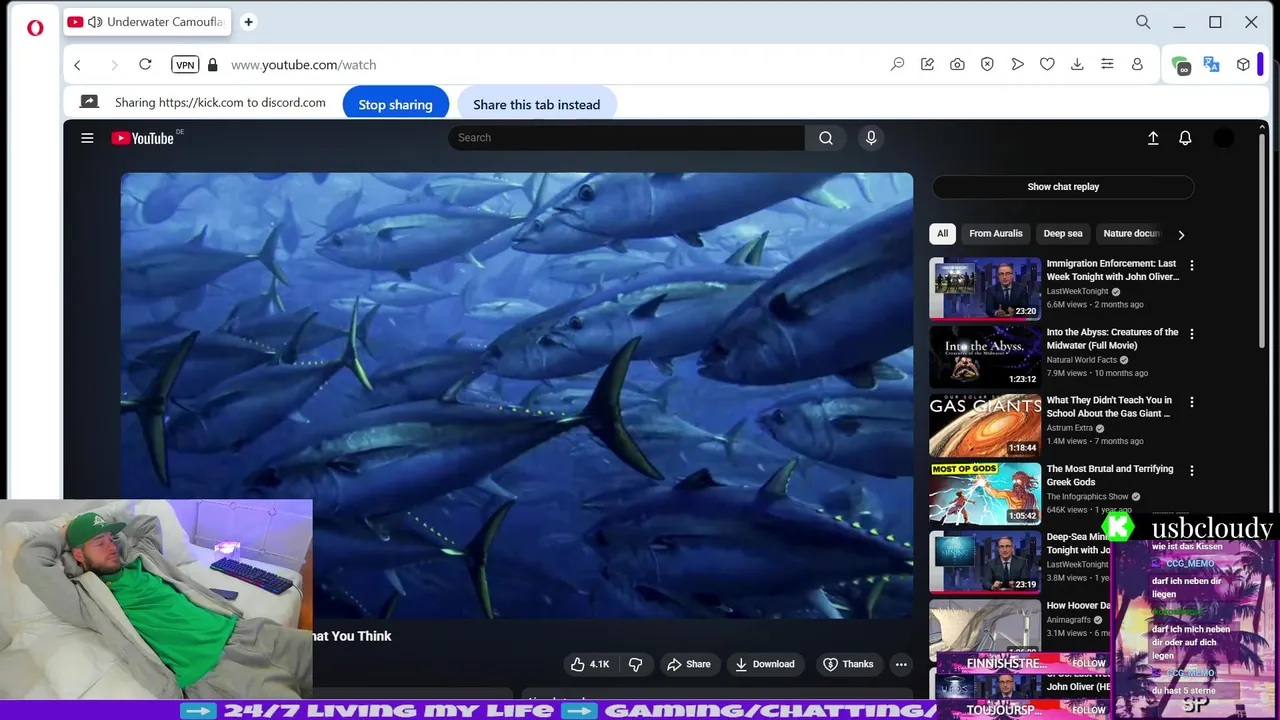Image resolution: width=1280 pixels, height=720 pixels.
Task: Open LastWeekTonight channel link
Action: [1078, 292]
